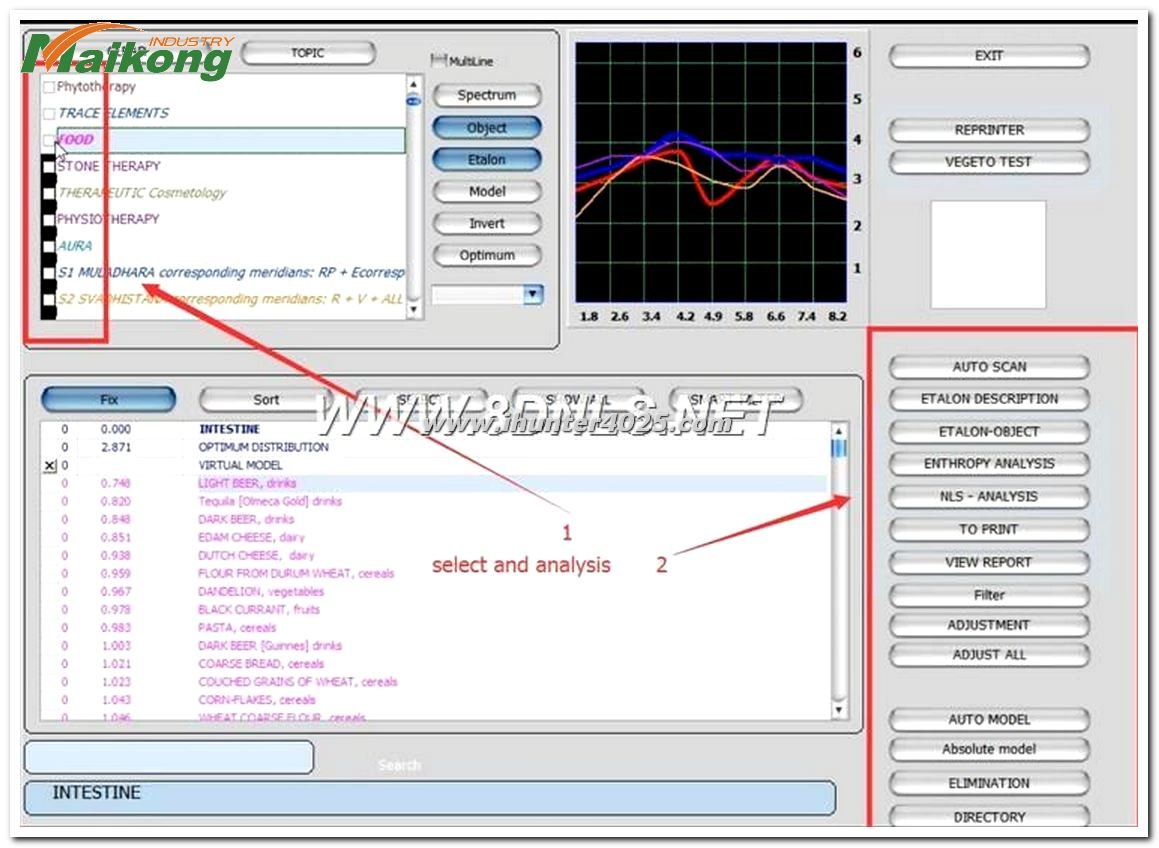Screen dimensions: 1159x848
Task: Select the FOOD topic entry
Action: click(76, 140)
